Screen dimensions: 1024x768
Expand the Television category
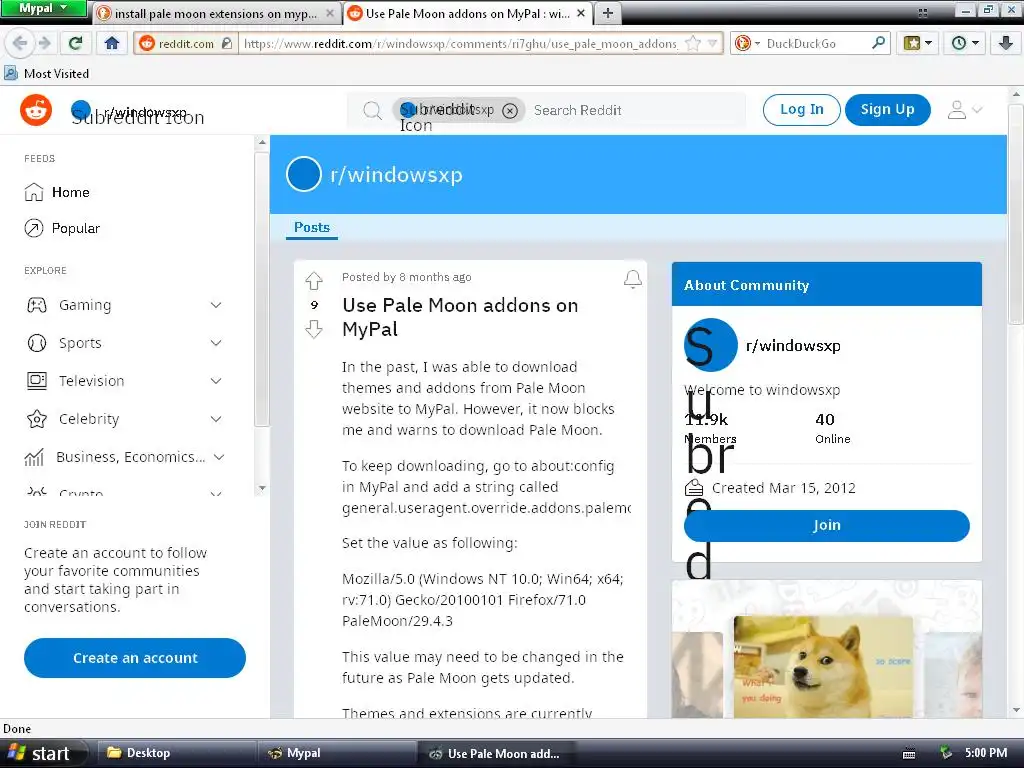click(x=216, y=381)
